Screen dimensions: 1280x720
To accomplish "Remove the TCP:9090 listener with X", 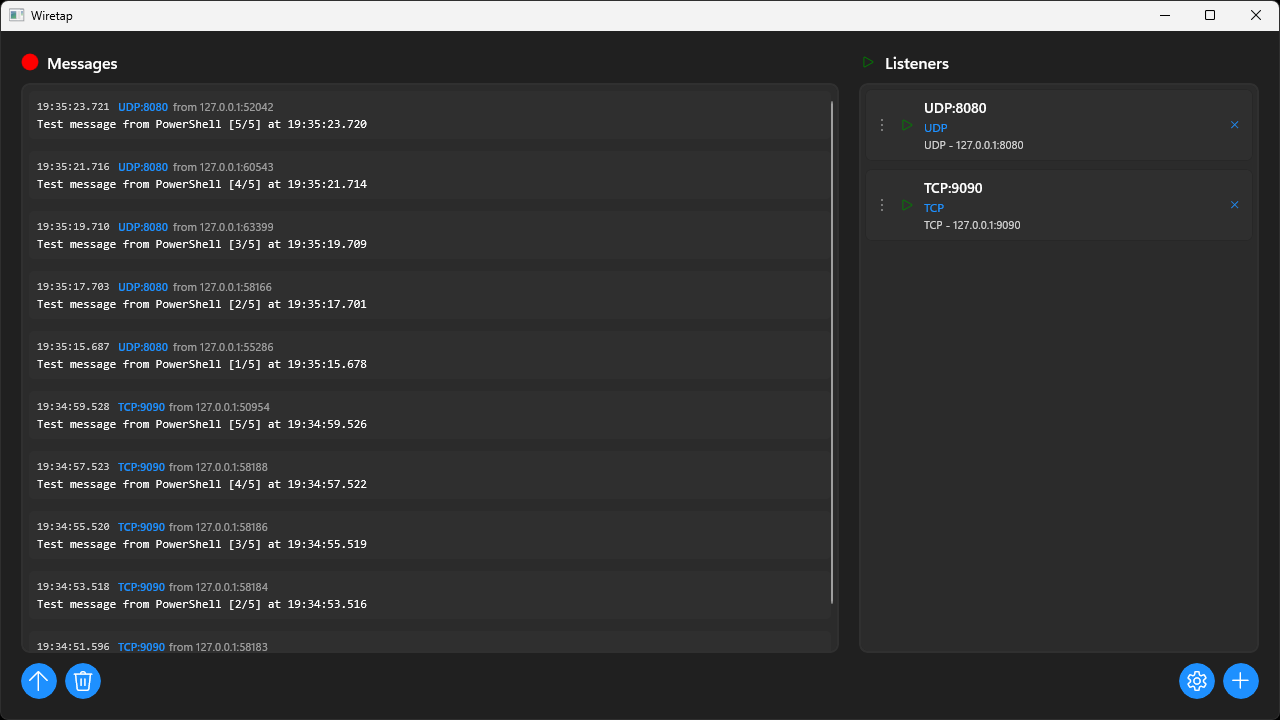I will (x=1234, y=205).
